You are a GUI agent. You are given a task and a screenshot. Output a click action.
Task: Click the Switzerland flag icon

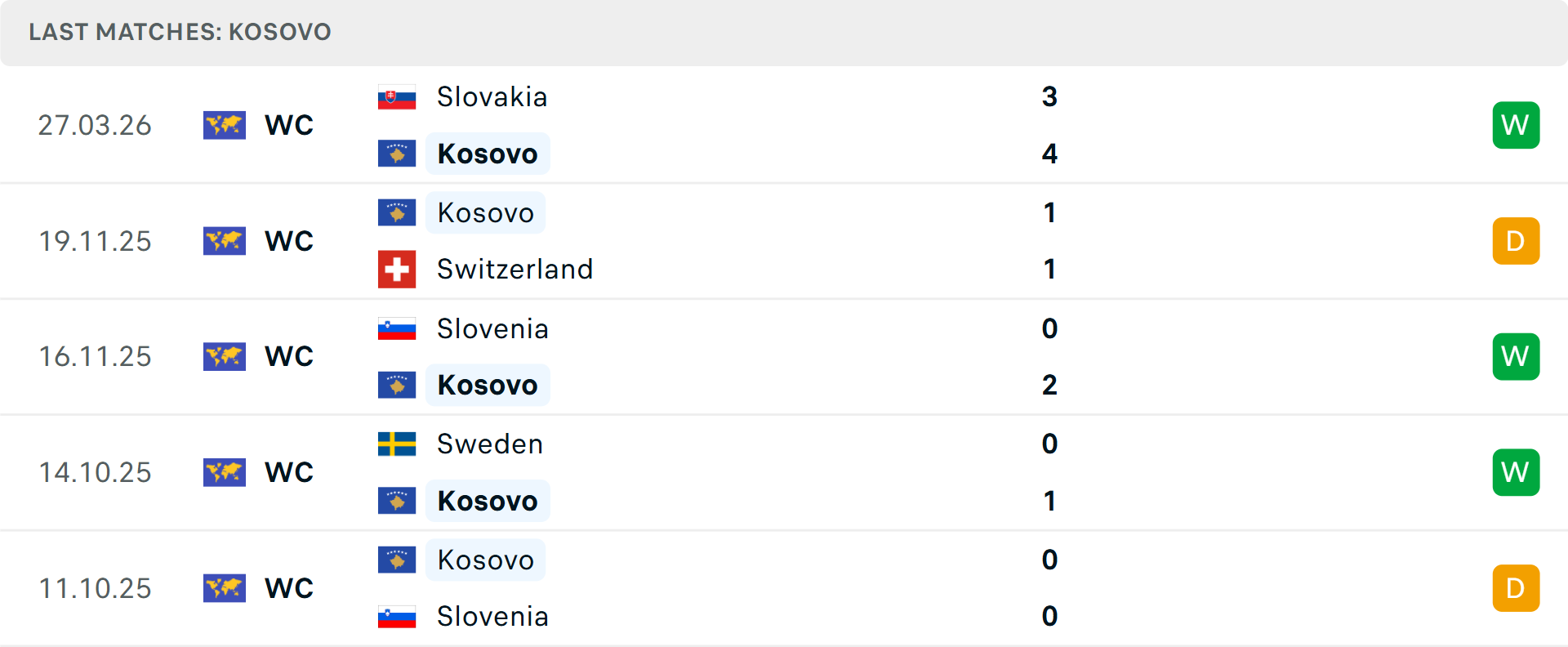[397, 269]
